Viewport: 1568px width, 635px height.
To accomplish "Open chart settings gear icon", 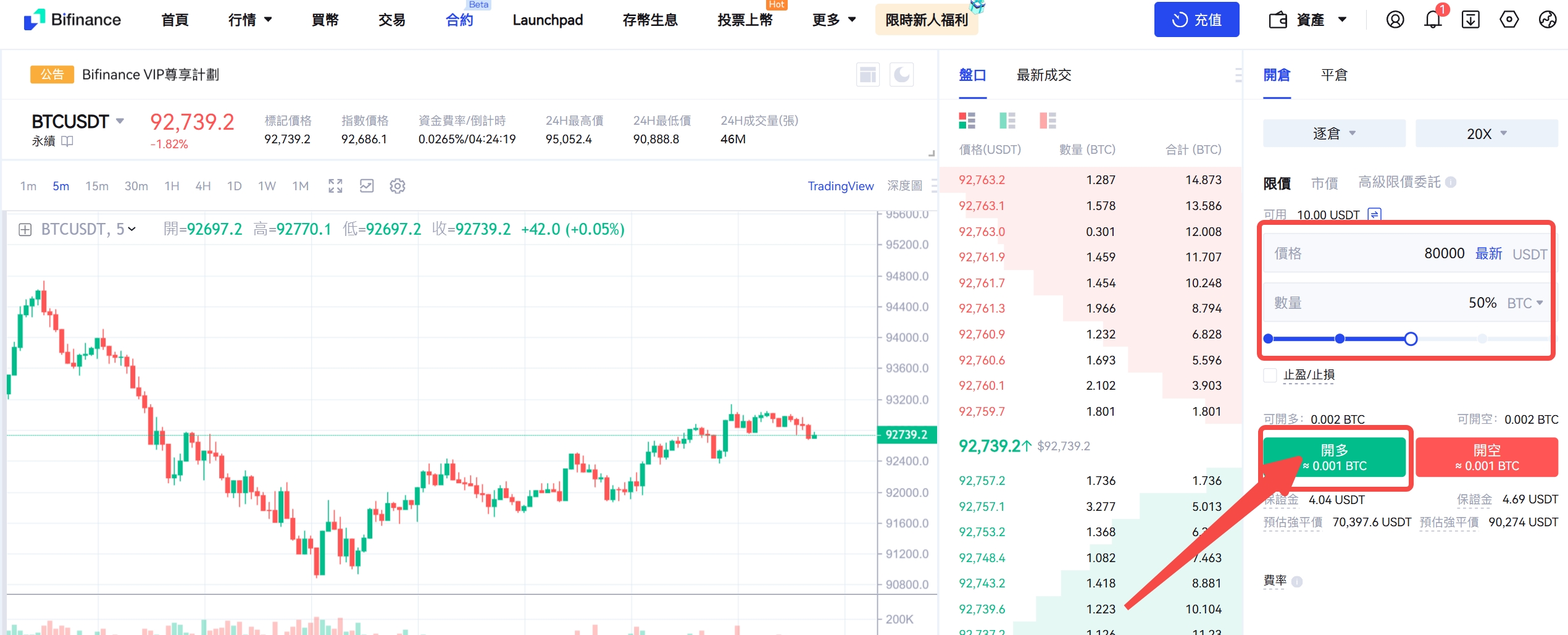I will point(398,186).
